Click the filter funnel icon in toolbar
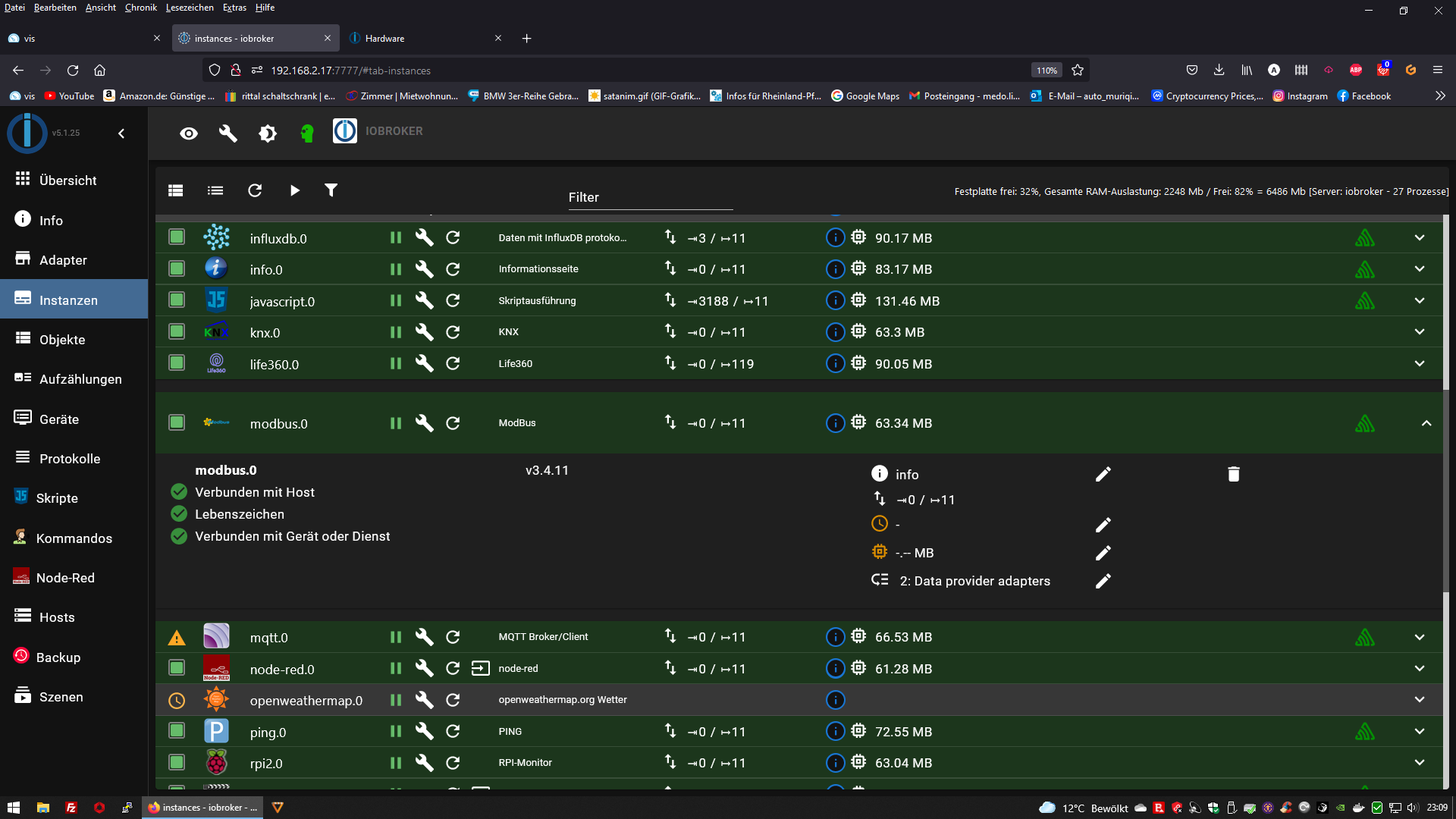The image size is (1456, 819). 331,190
